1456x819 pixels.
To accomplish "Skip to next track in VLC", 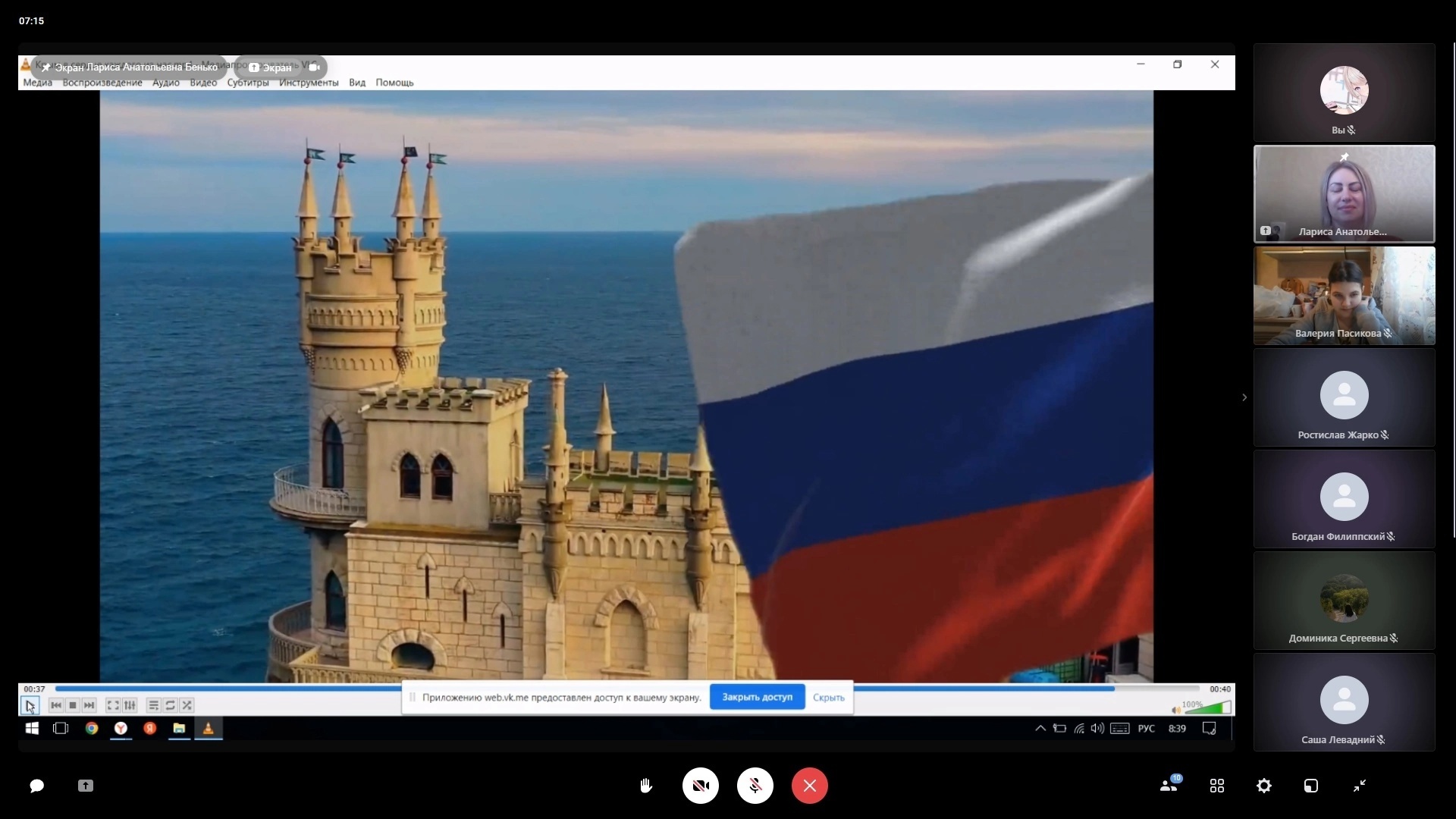I will click(x=89, y=705).
